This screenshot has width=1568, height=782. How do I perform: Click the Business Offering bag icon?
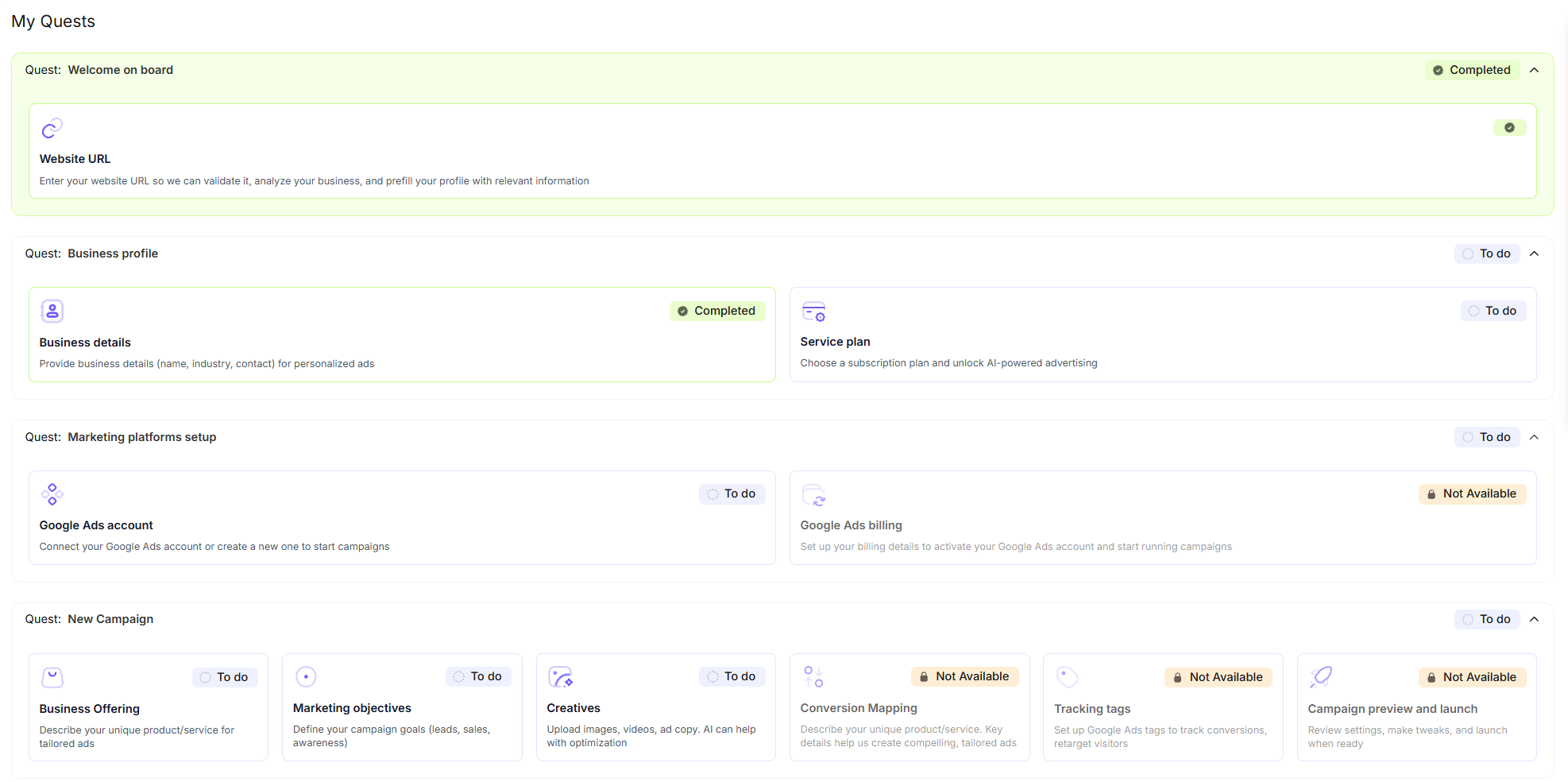[x=52, y=677]
